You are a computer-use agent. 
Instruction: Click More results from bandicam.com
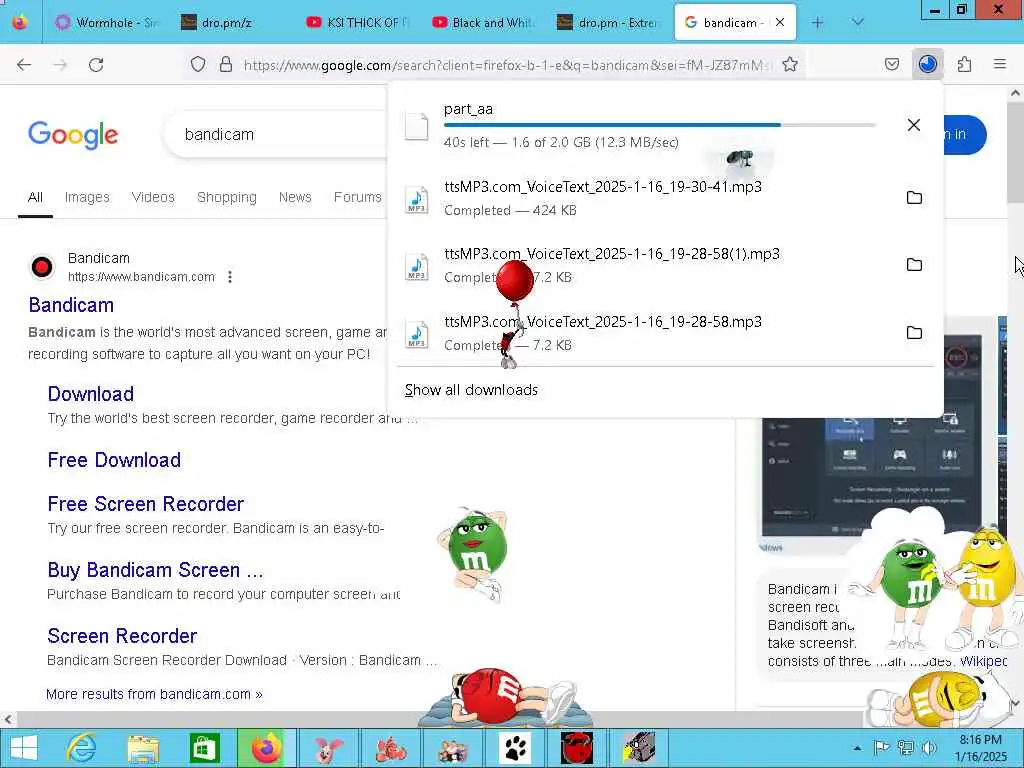(x=154, y=694)
